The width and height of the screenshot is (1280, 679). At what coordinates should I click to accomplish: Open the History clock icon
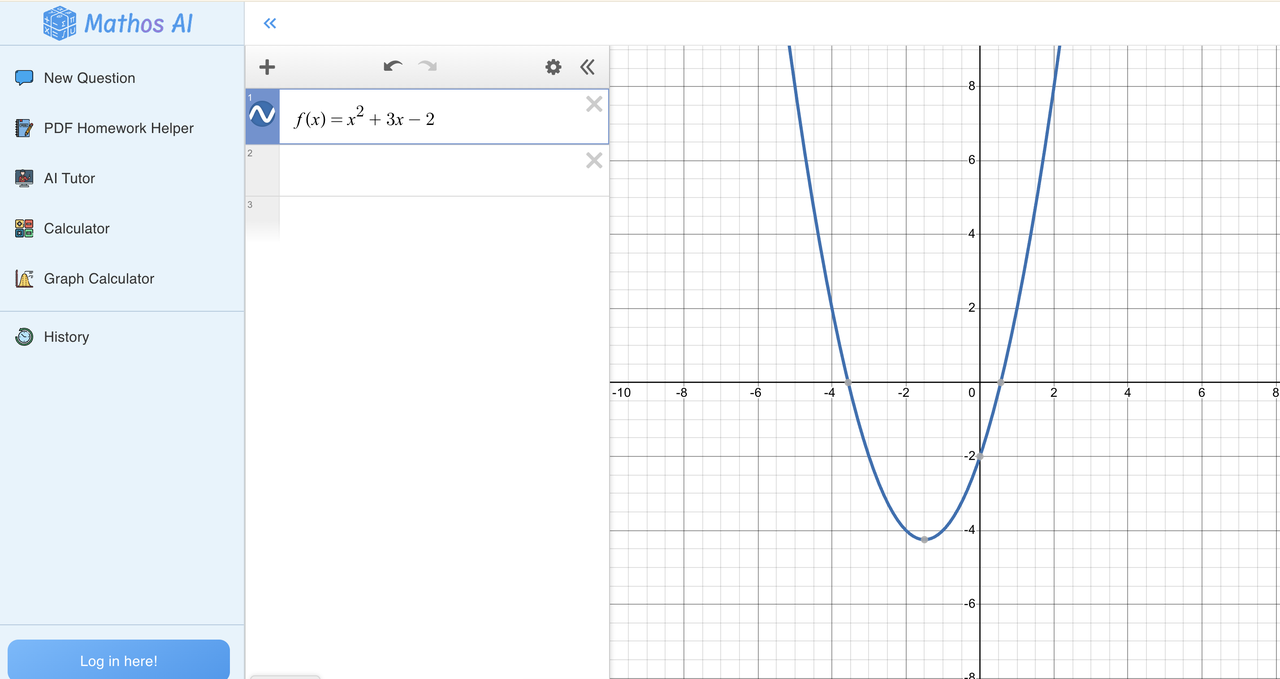click(x=23, y=337)
